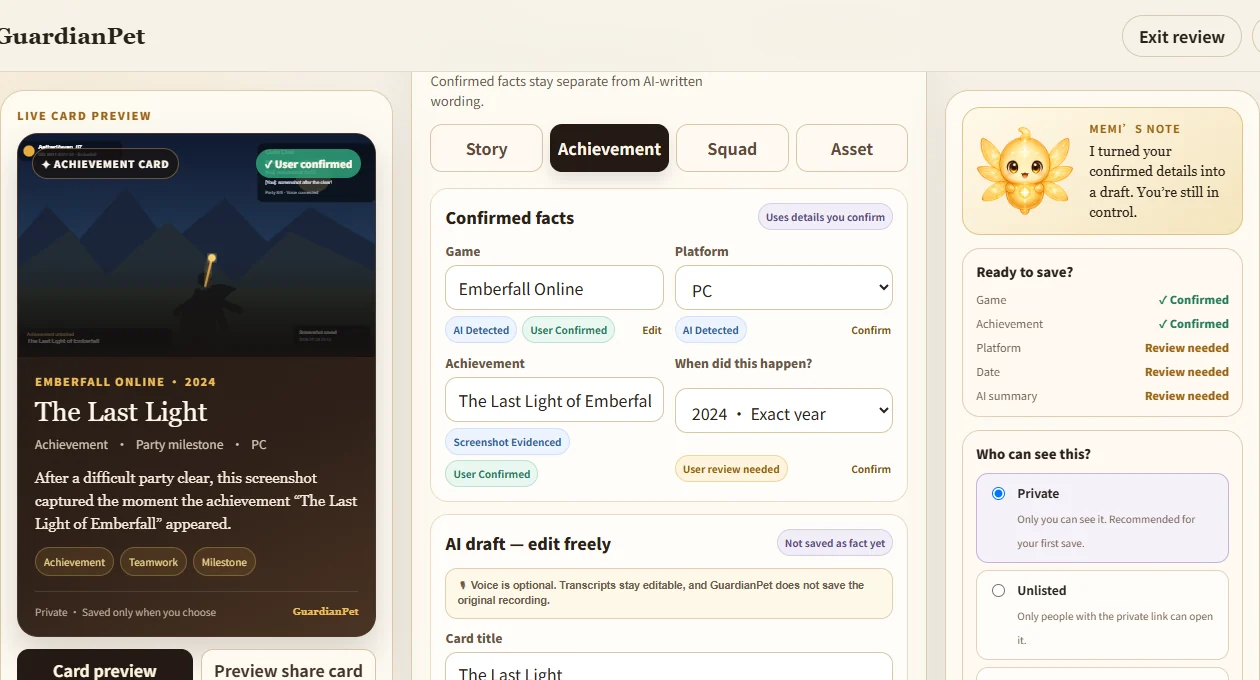
Task: Click The Last Light card heading
Action: 121,412
